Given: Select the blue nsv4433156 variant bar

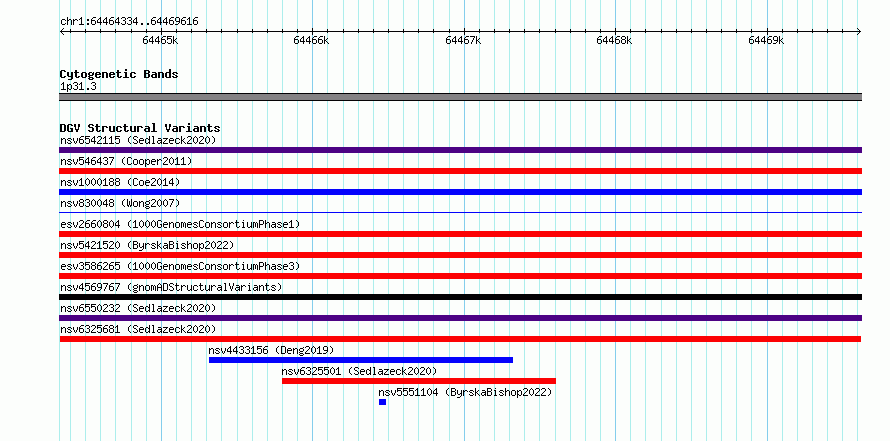Looking at the screenshot, I should pos(361,360).
